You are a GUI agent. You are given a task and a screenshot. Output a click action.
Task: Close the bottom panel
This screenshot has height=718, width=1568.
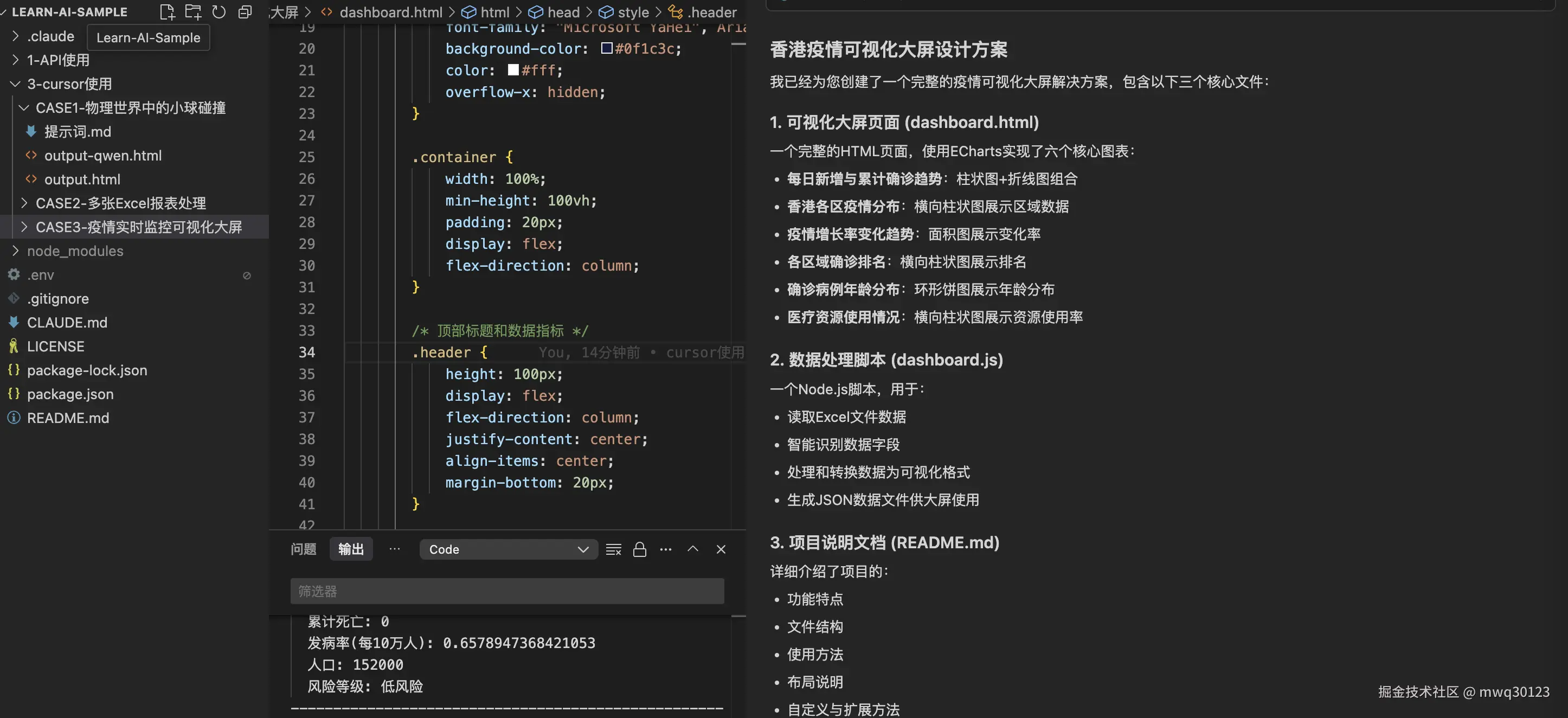(721, 549)
